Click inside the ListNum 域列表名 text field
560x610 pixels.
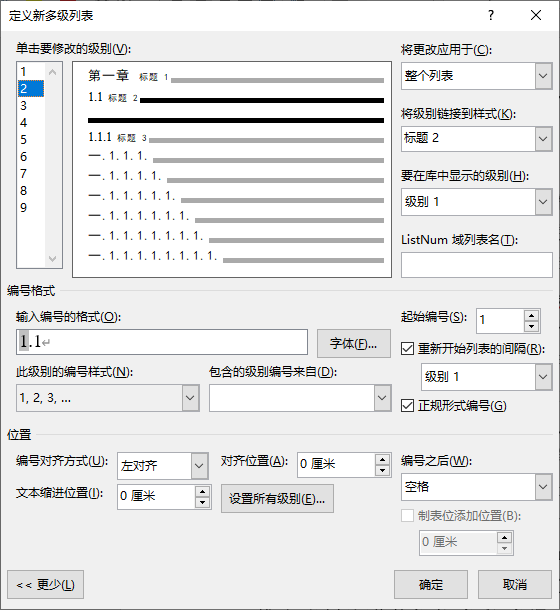(476, 265)
